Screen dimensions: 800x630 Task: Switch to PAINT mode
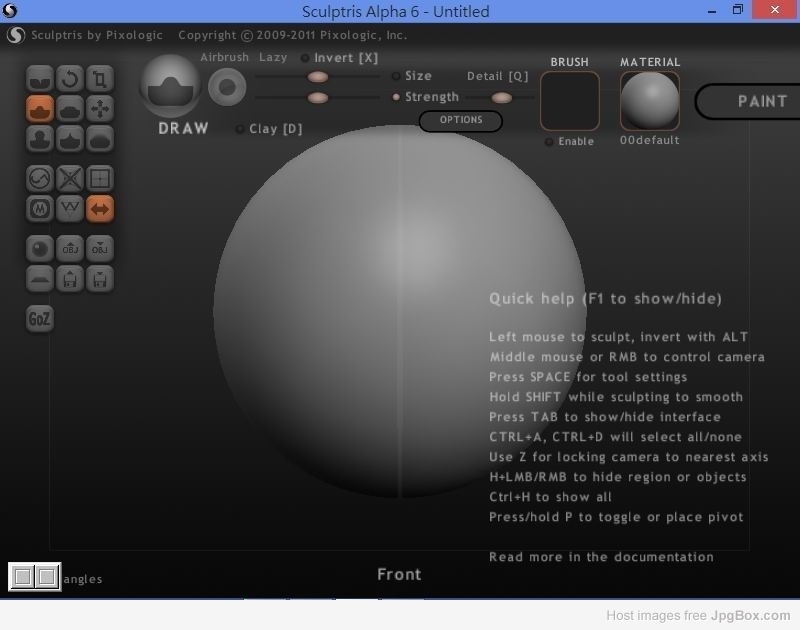point(760,101)
